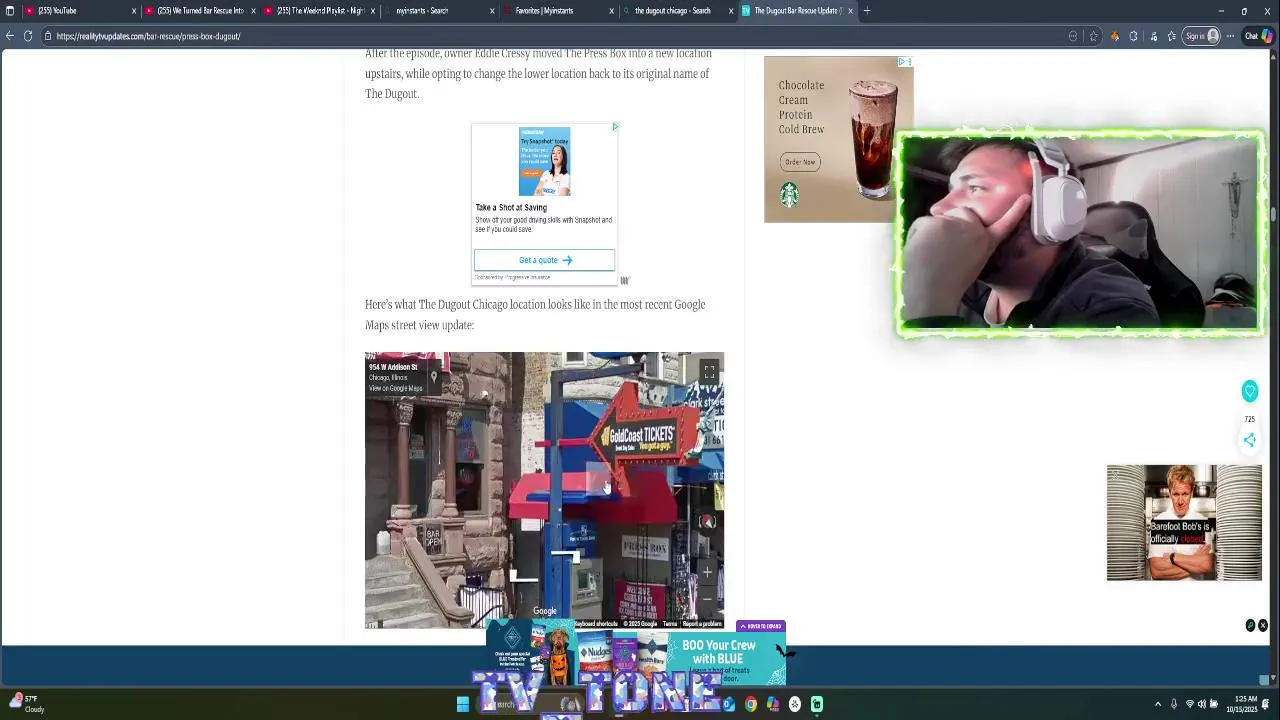
Task: Zoom out on the street view
Action: tap(707, 597)
